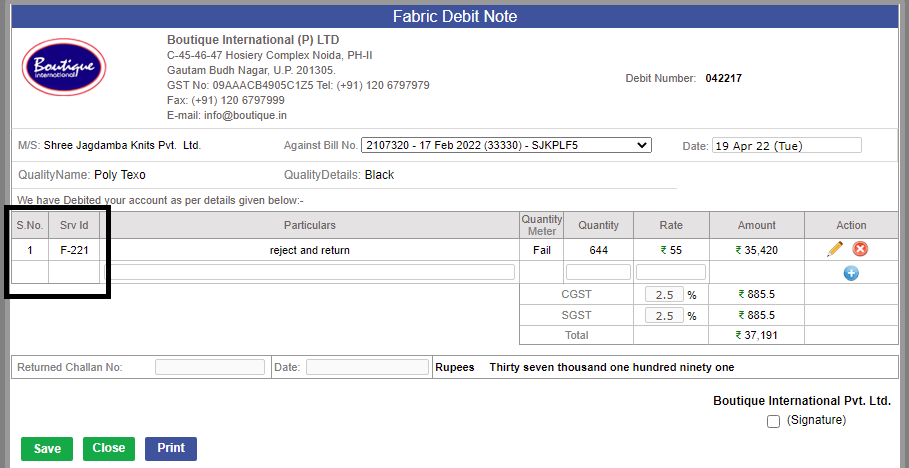Click the CGST label
The height and width of the screenshot is (468, 909).
pos(576,295)
